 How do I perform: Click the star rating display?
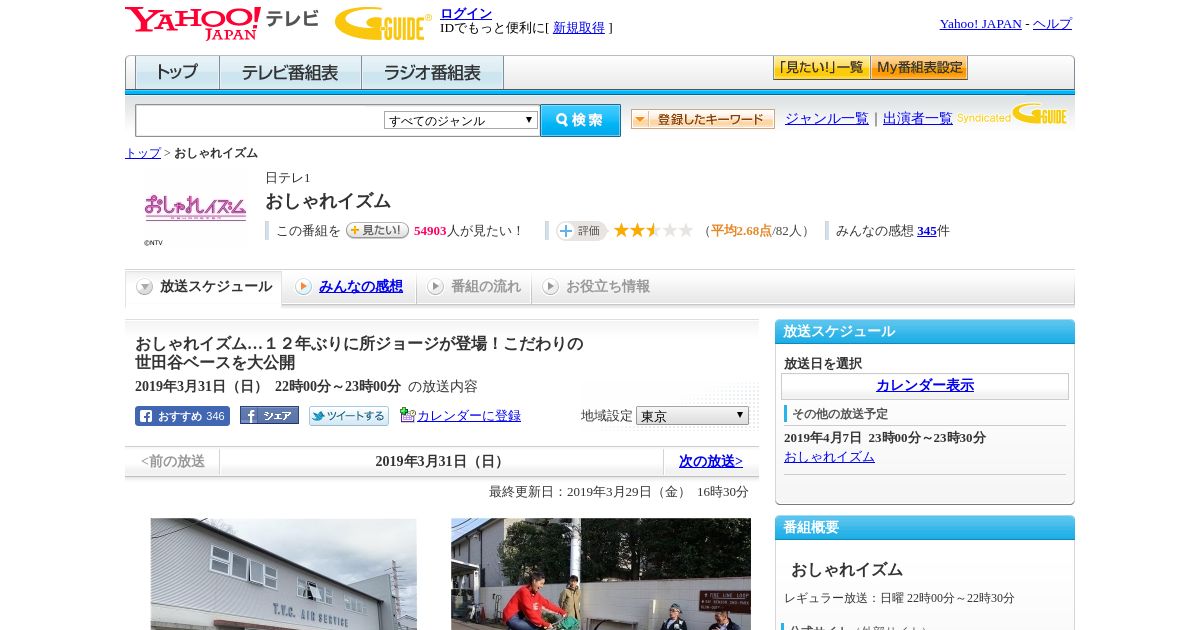(653, 231)
